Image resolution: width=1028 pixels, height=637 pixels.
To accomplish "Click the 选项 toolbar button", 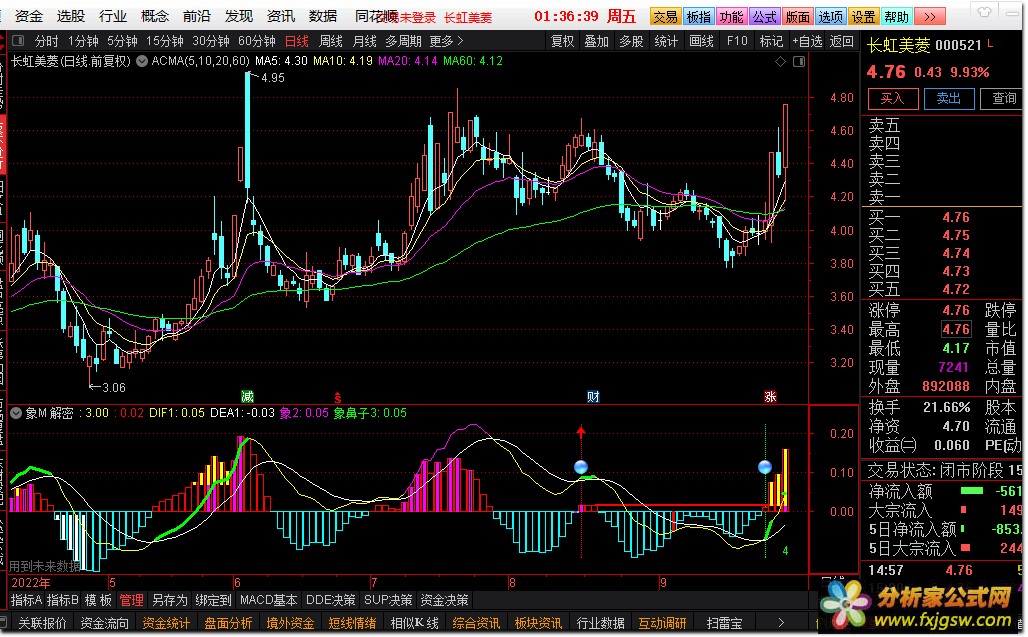I will pyautogui.click(x=831, y=16).
